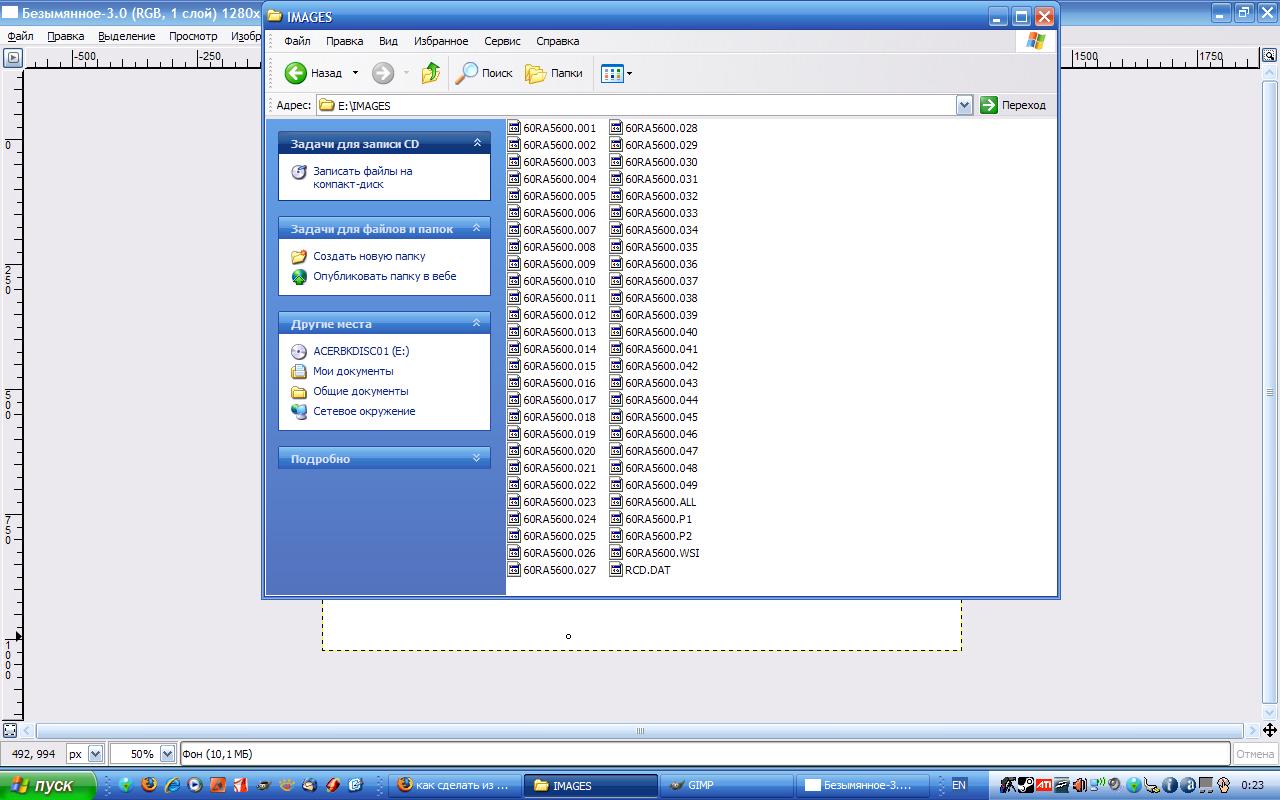Image resolution: width=1280 pixels, height=800 pixels.
Task: Click GIMP horizontal scrollbar thumb
Action: point(640,731)
